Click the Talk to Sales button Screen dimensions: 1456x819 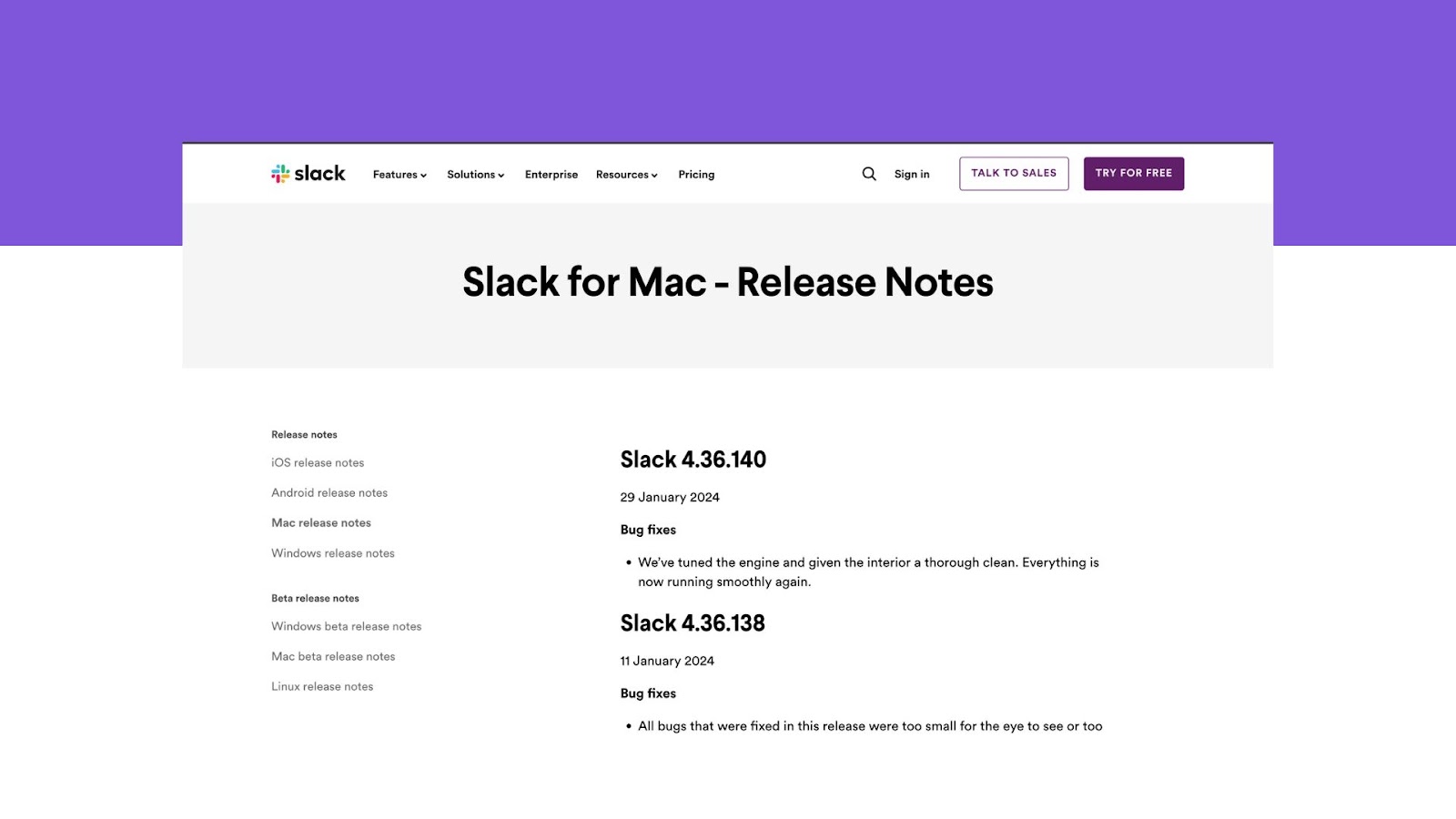tap(1014, 173)
